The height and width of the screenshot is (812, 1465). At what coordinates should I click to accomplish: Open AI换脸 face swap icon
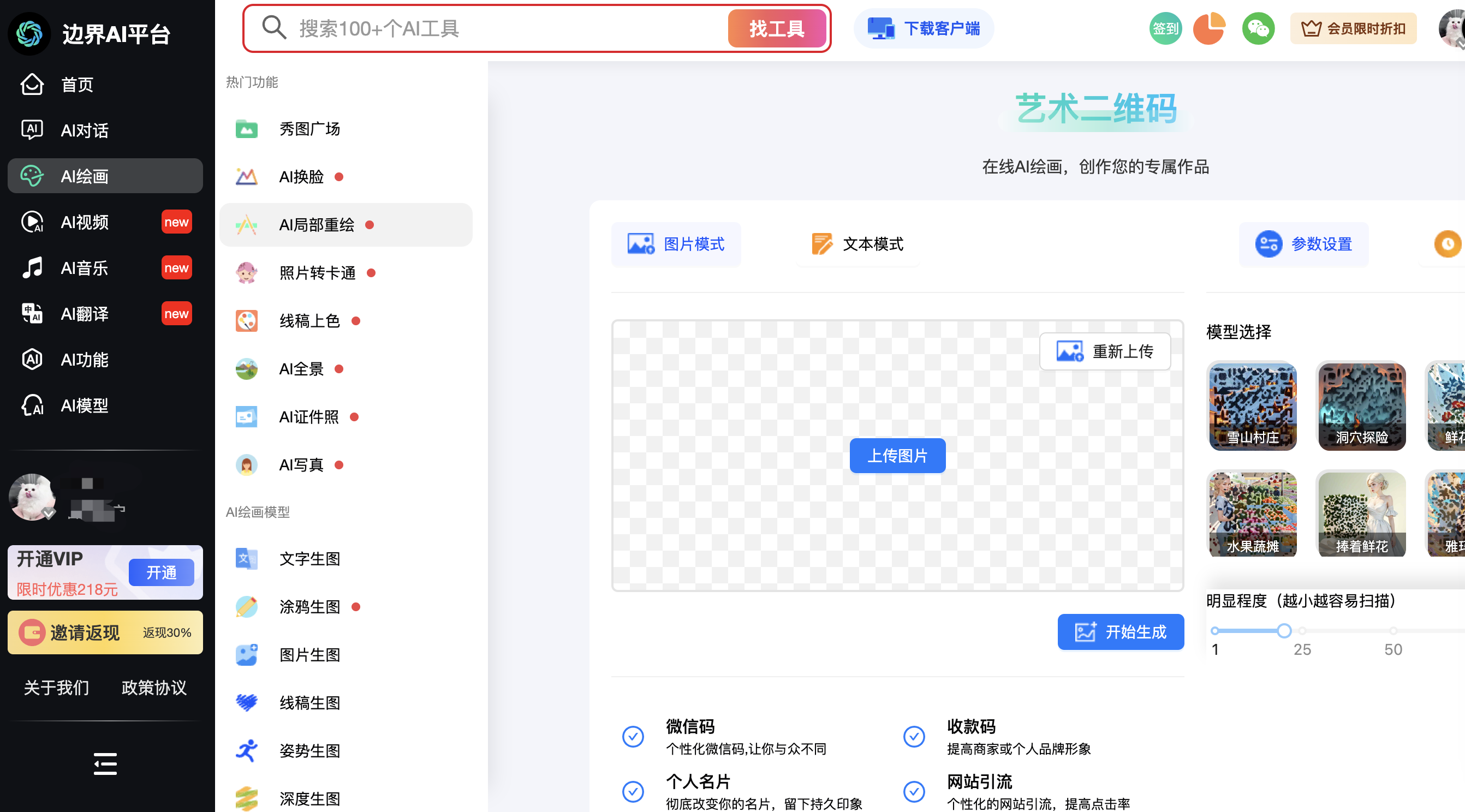coord(246,177)
